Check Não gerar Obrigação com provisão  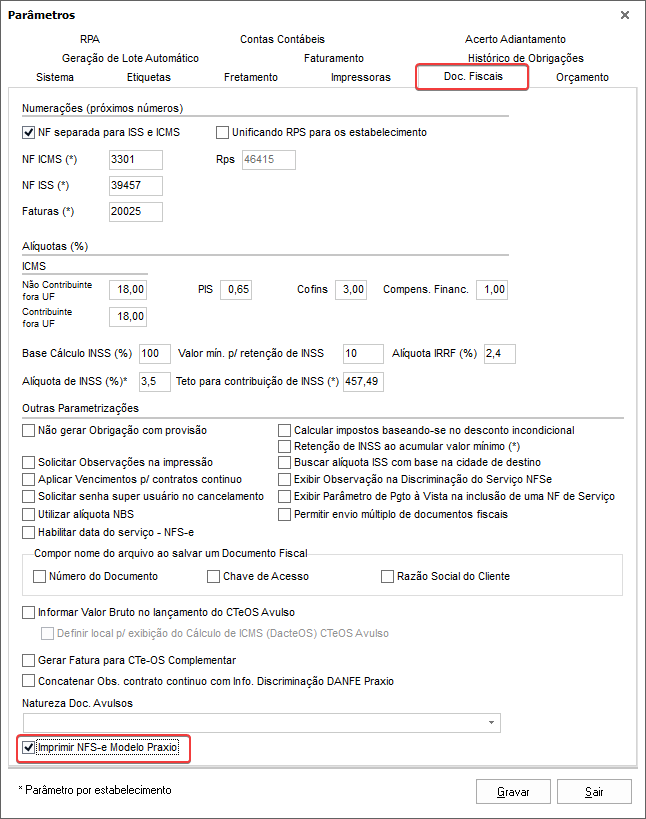point(28,431)
